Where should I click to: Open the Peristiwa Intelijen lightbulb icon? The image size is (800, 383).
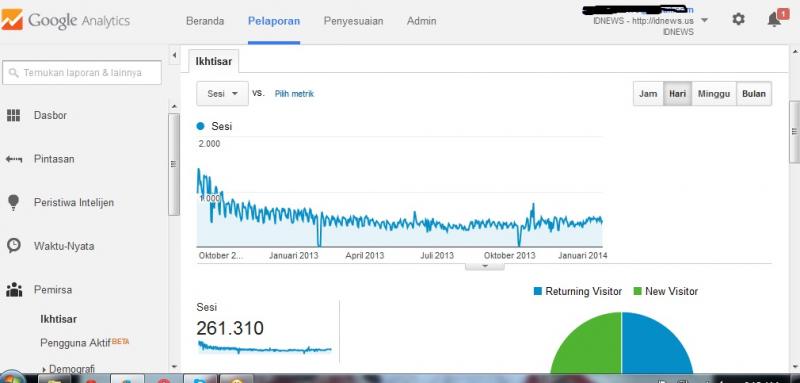[13, 202]
